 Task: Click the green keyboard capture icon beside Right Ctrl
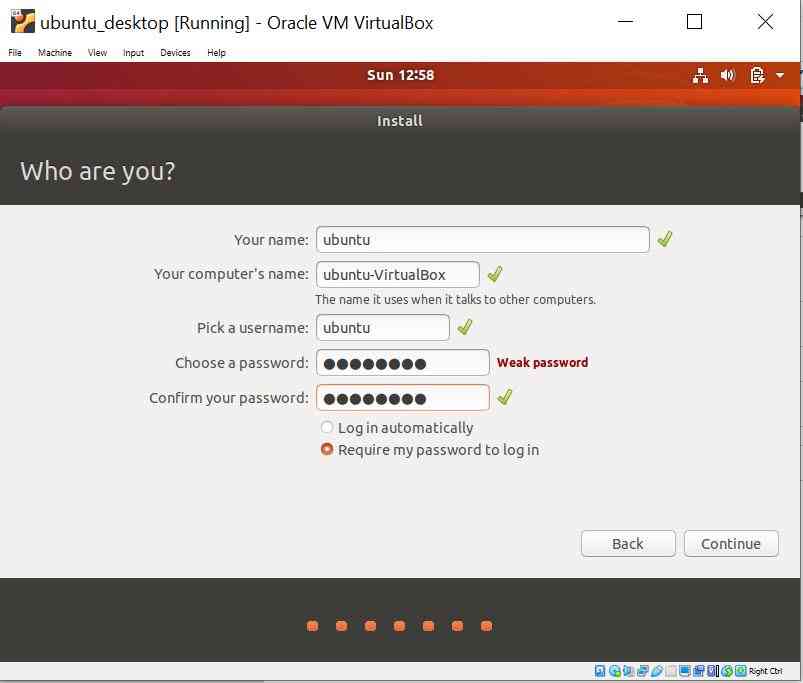[x=741, y=671]
